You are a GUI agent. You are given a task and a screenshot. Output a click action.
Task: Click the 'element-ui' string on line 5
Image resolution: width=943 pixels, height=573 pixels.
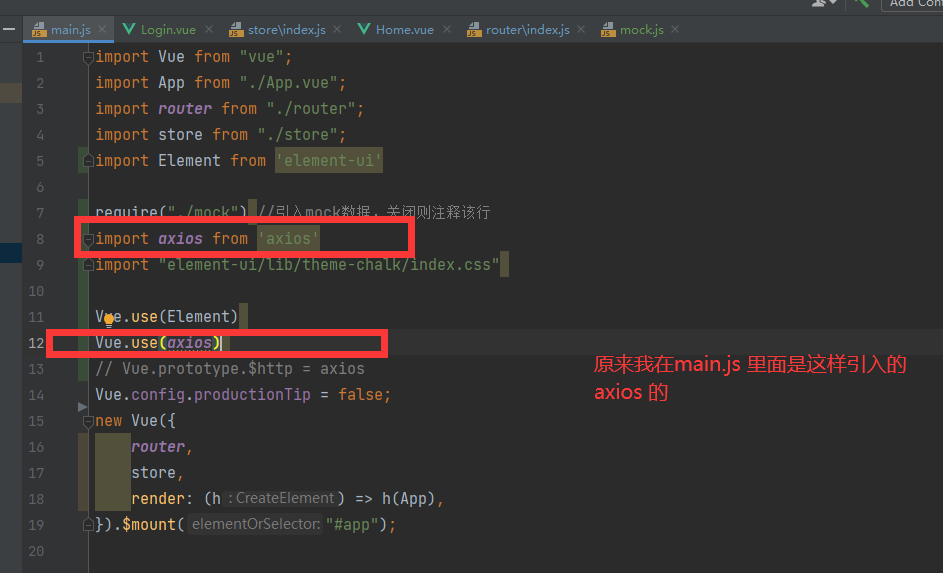click(x=328, y=161)
